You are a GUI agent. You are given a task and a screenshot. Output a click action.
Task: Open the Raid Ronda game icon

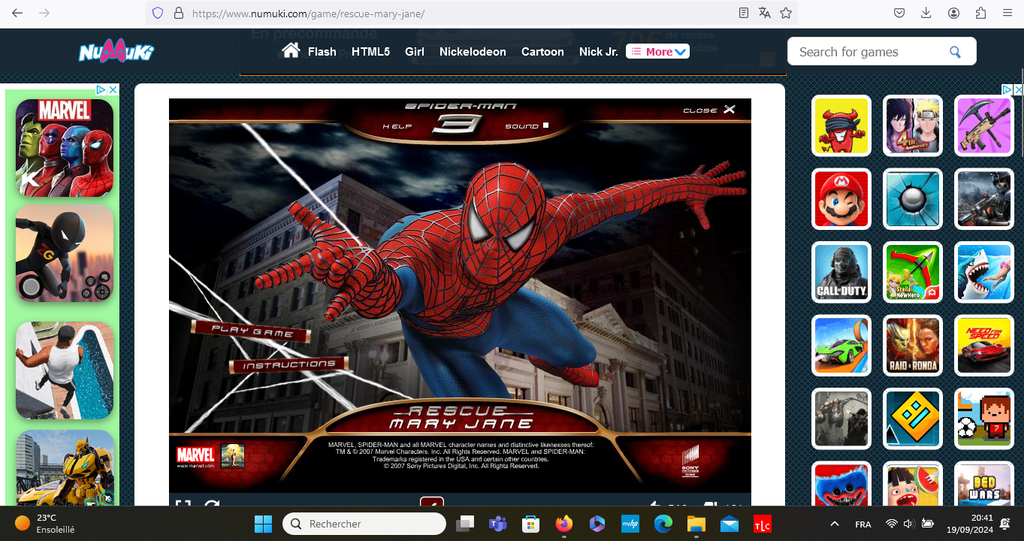[912, 345]
